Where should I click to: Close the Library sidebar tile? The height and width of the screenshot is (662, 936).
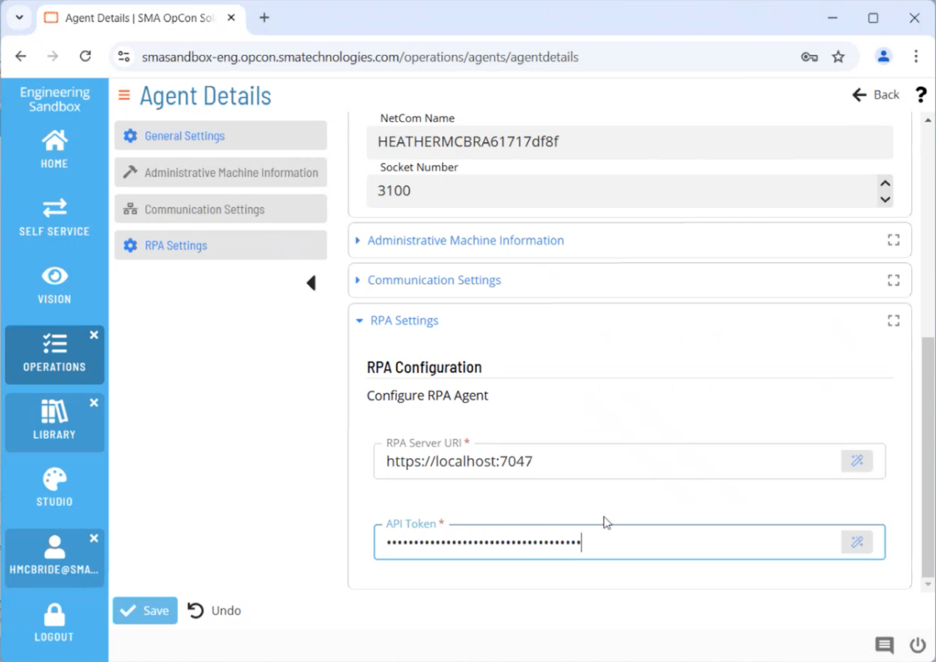tap(94, 402)
